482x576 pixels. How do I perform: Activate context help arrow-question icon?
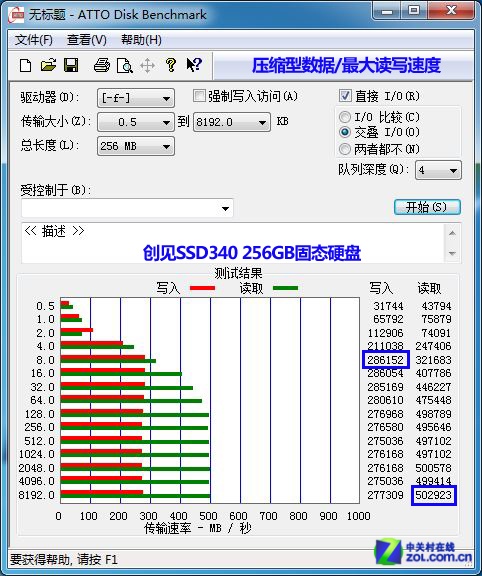[194, 65]
